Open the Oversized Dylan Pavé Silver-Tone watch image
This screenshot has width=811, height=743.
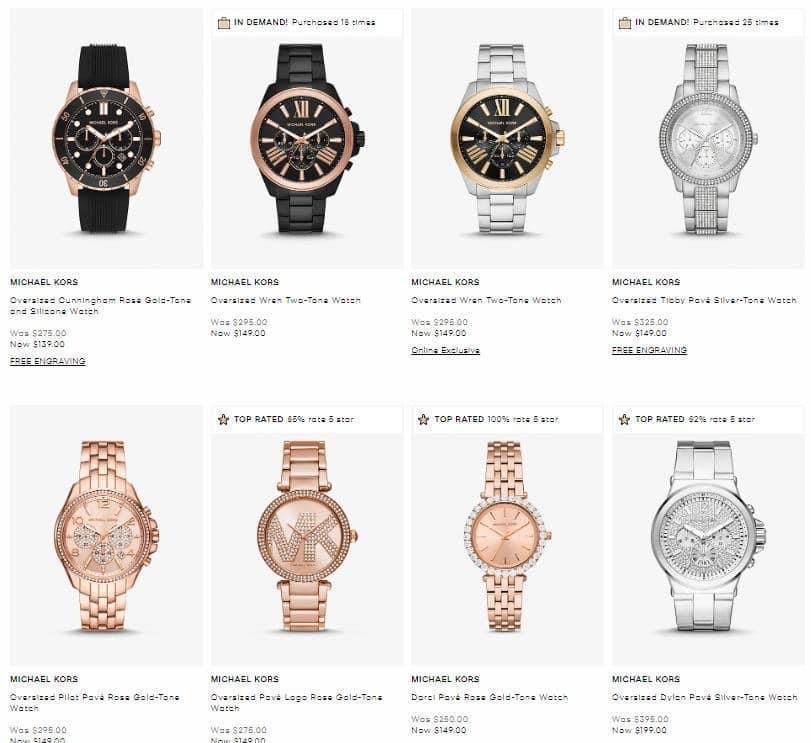pos(708,535)
